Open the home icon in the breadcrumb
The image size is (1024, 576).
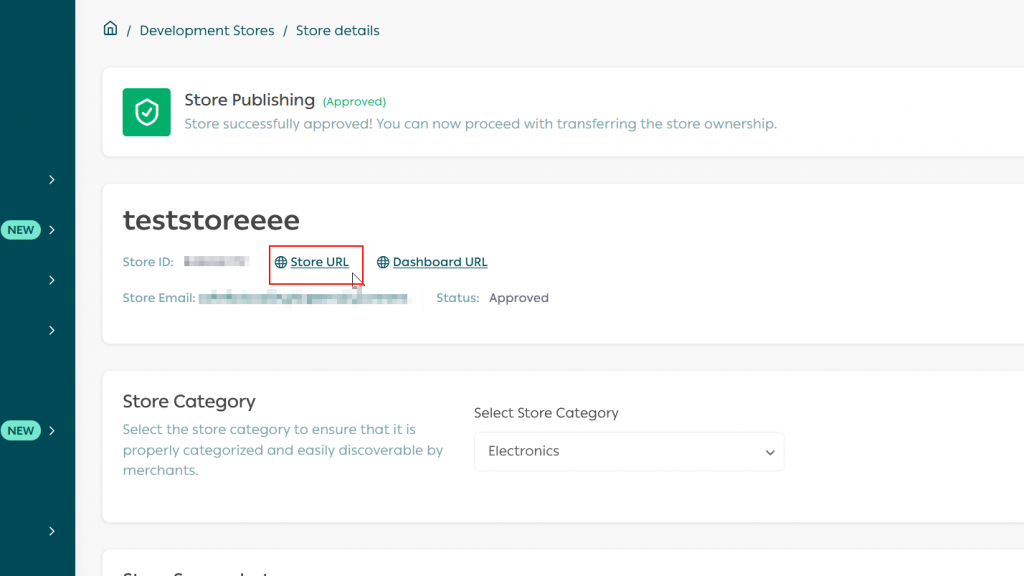(x=110, y=29)
